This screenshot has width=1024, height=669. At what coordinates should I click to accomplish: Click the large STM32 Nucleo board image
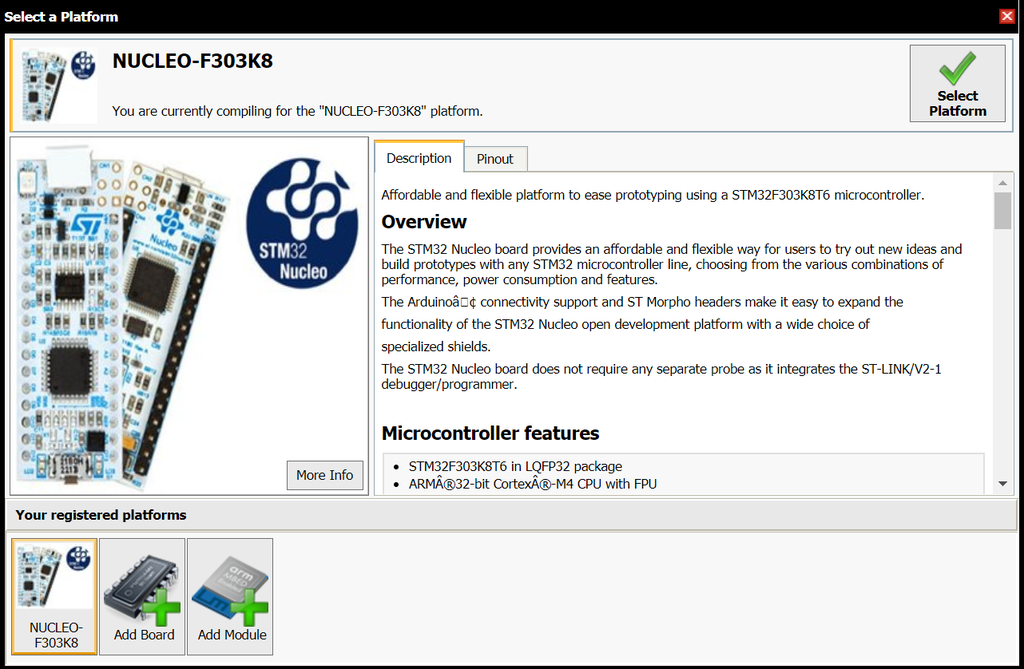point(189,316)
